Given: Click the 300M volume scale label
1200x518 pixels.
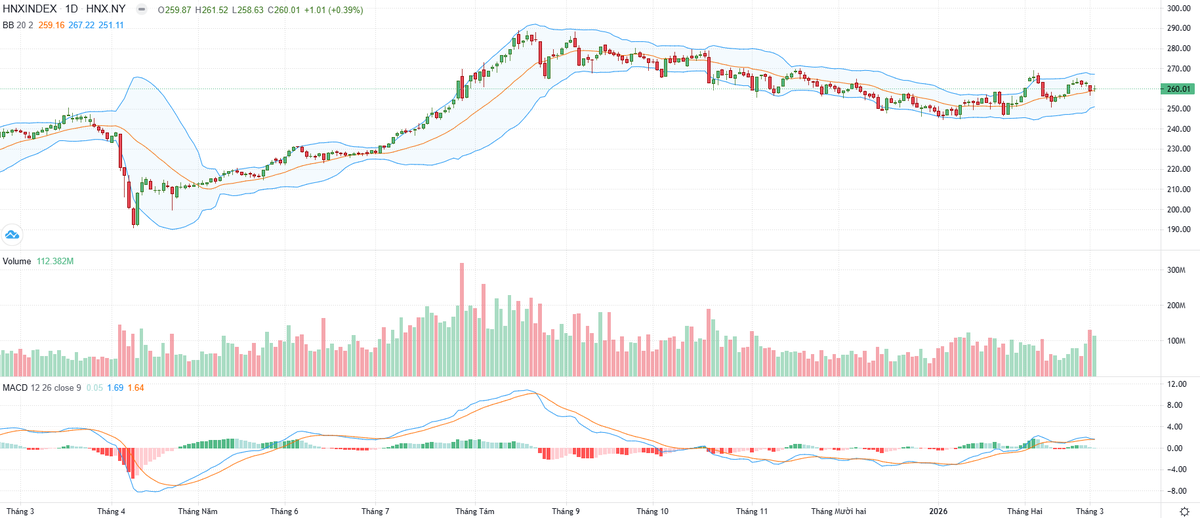Looking at the screenshot, I should click(1177, 270).
